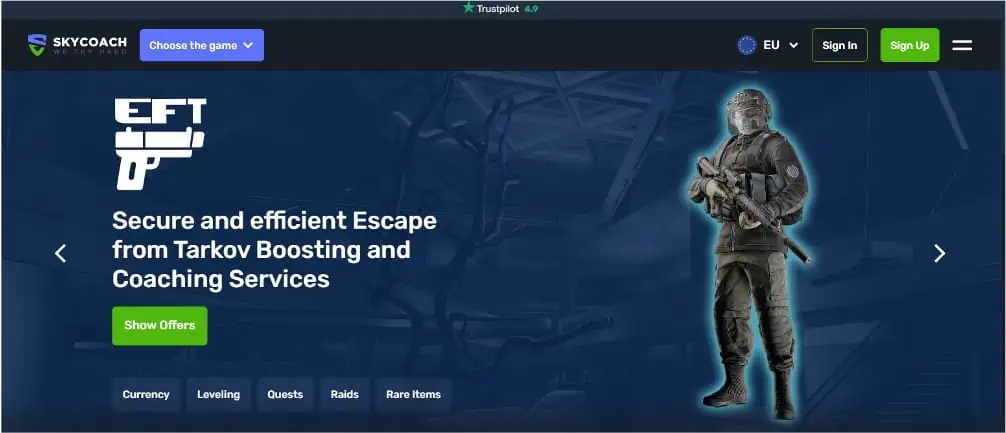
Task: Open the EU region selector
Action: click(x=768, y=45)
